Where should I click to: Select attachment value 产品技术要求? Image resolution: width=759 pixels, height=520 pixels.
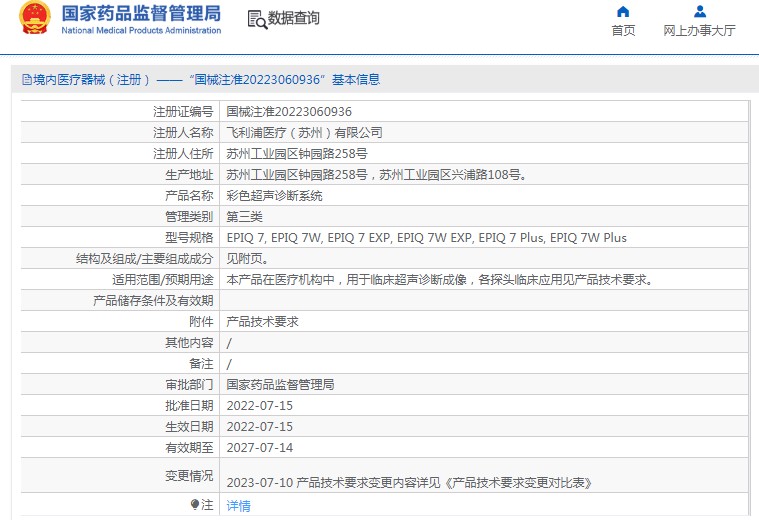[x=262, y=321]
